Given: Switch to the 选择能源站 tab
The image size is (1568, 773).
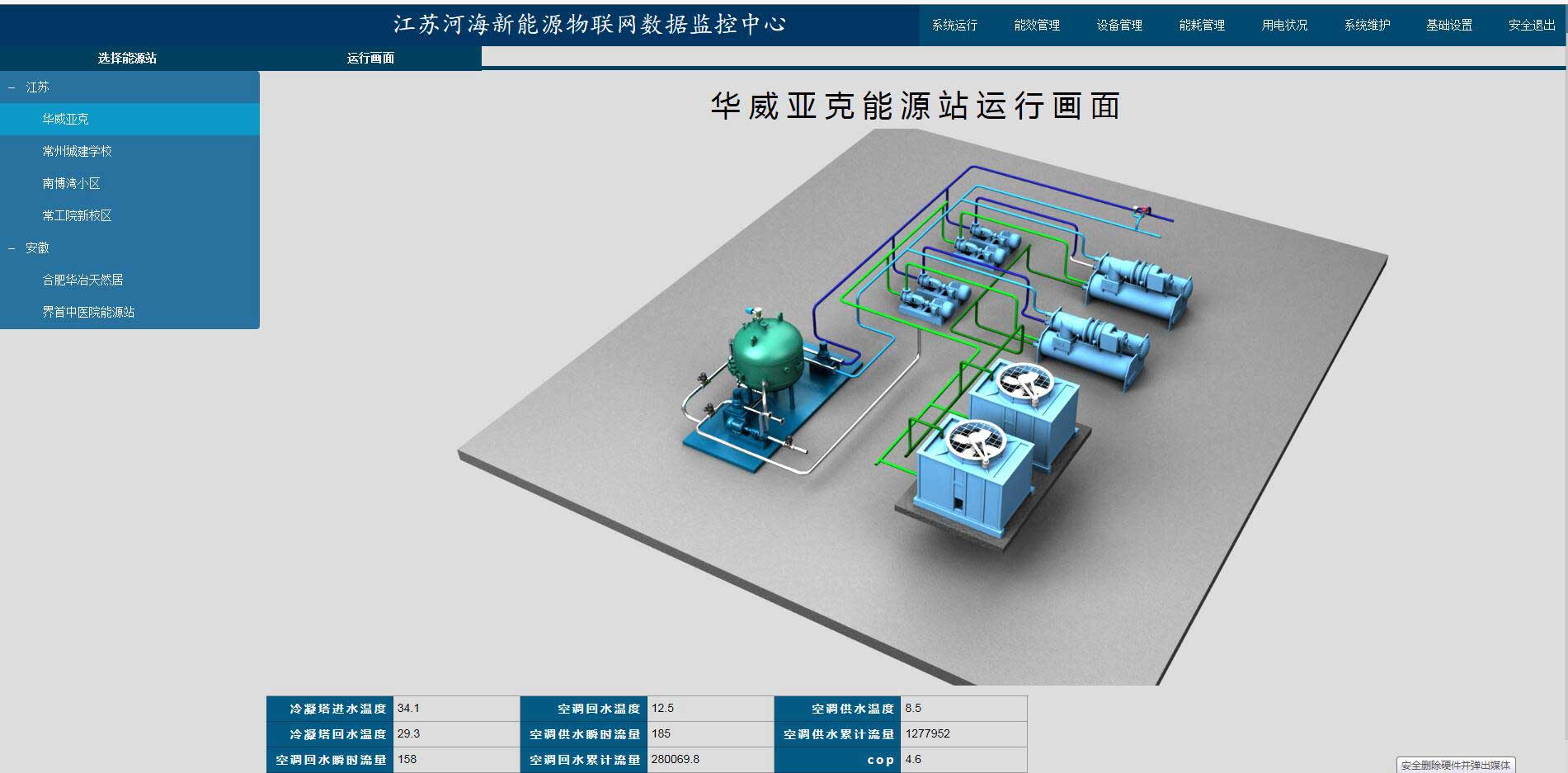Looking at the screenshot, I should coord(127,58).
